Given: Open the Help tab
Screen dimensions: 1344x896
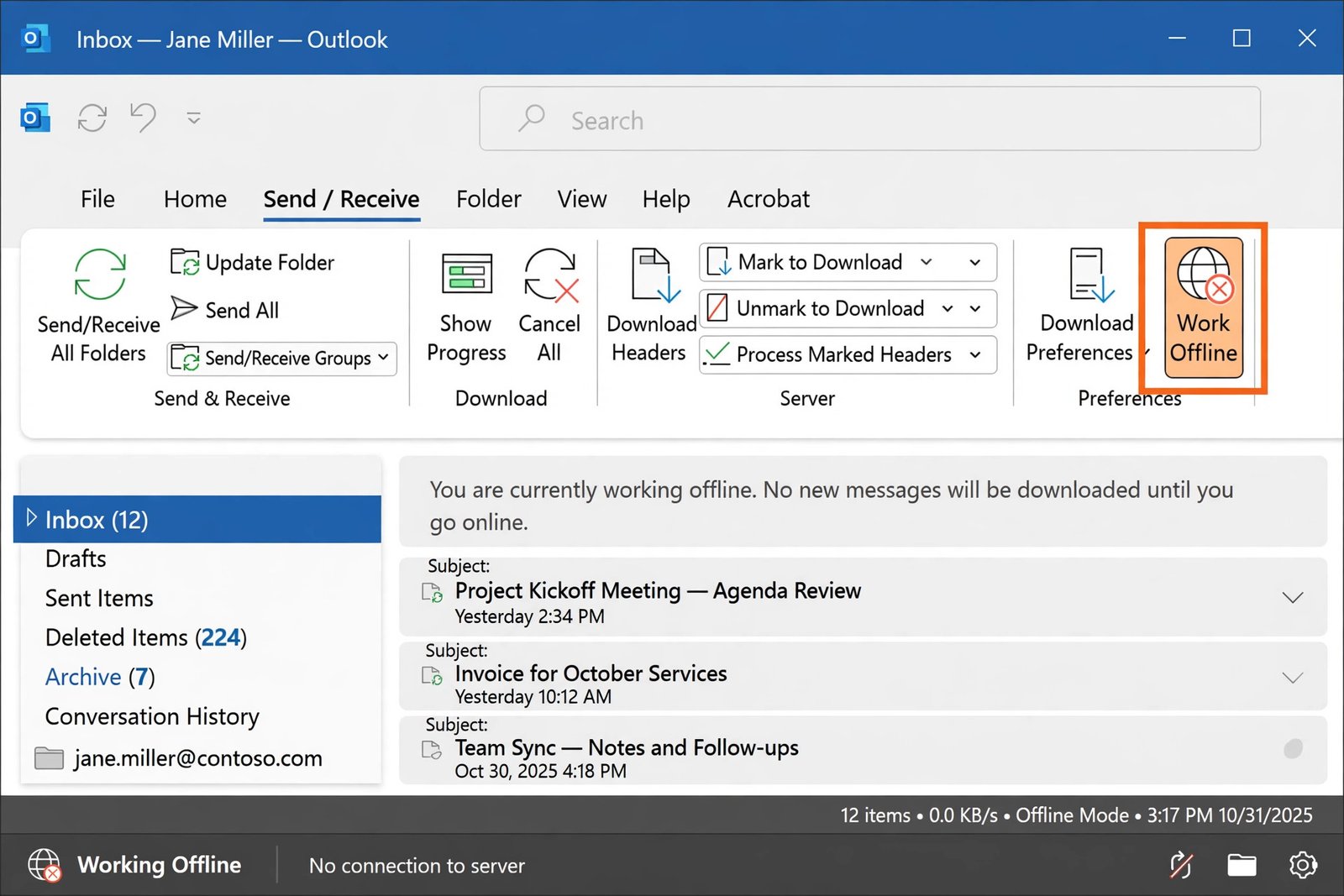Looking at the screenshot, I should (666, 199).
